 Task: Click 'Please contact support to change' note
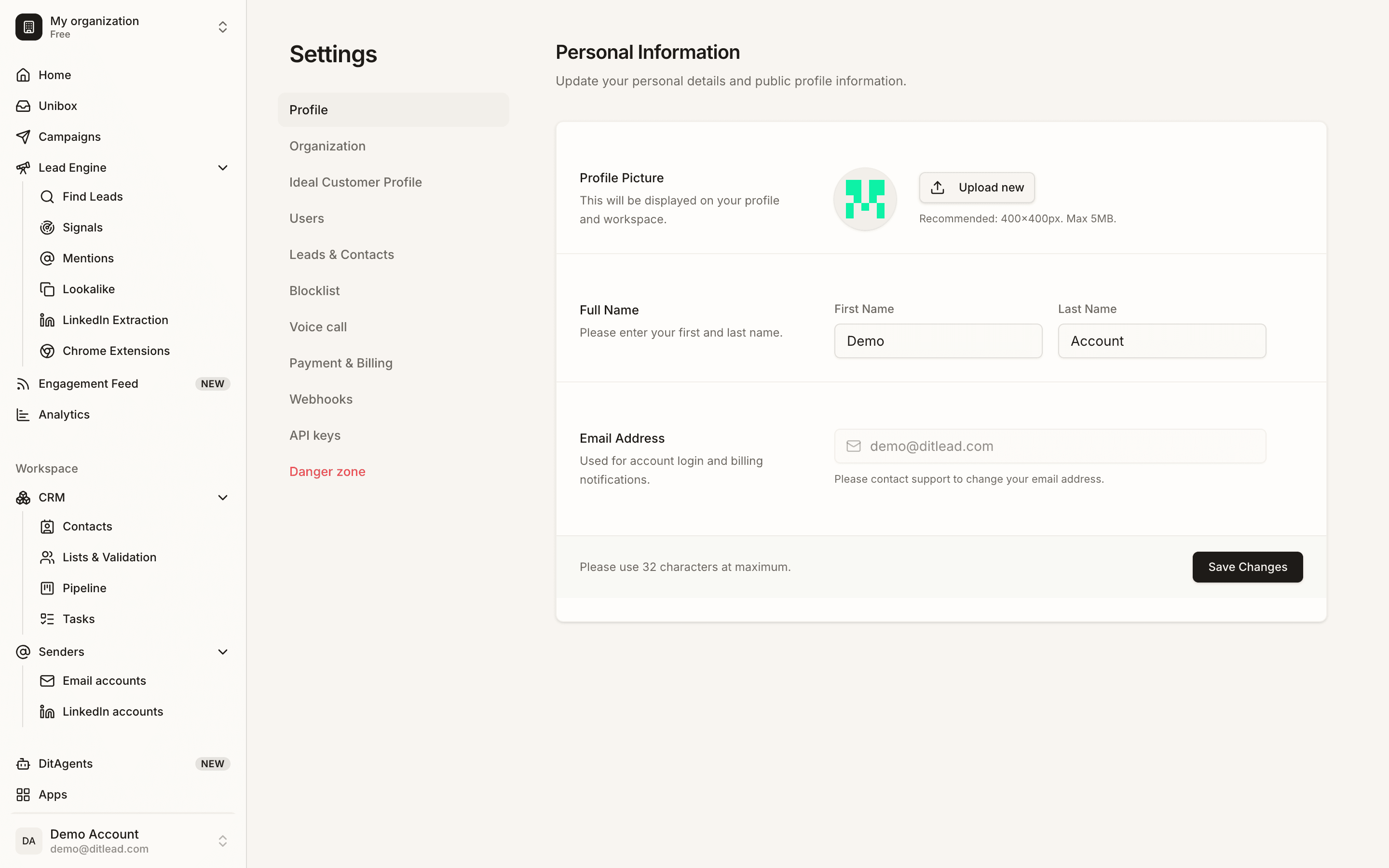click(x=969, y=479)
